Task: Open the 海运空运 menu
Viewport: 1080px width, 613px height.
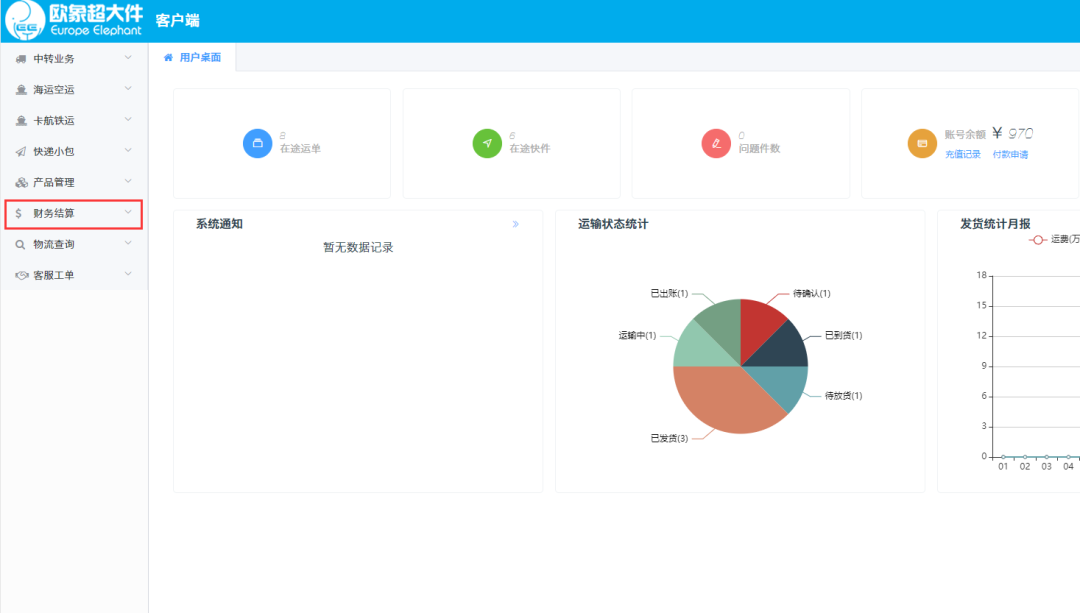Action: [74, 90]
